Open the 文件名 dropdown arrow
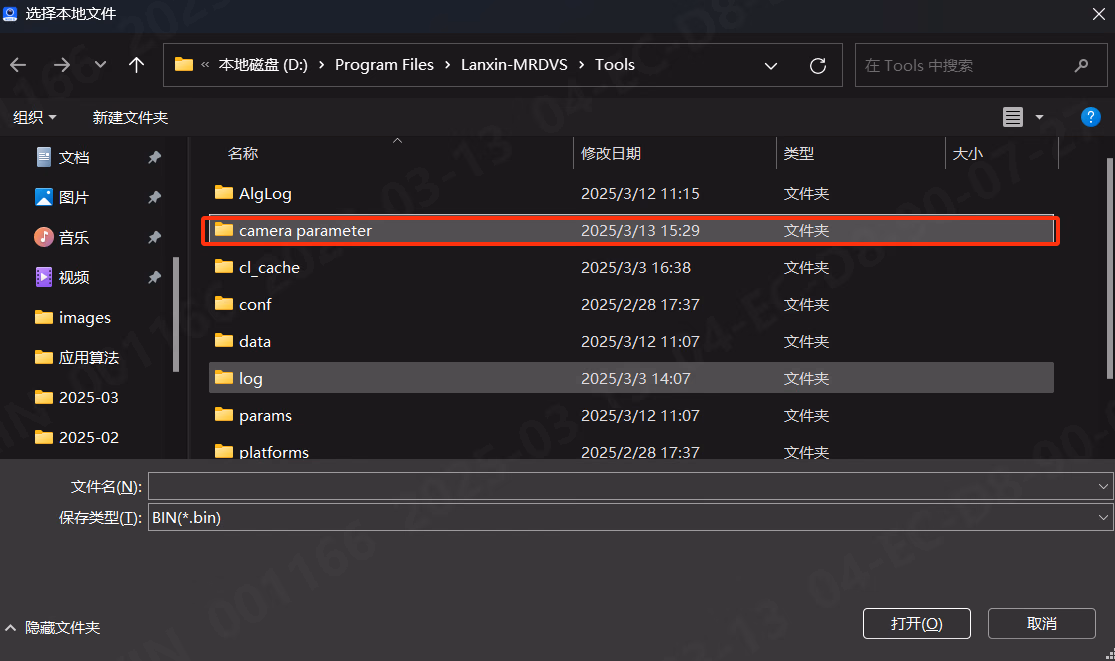Viewport: 1115px width, 661px height. pos(1104,487)
